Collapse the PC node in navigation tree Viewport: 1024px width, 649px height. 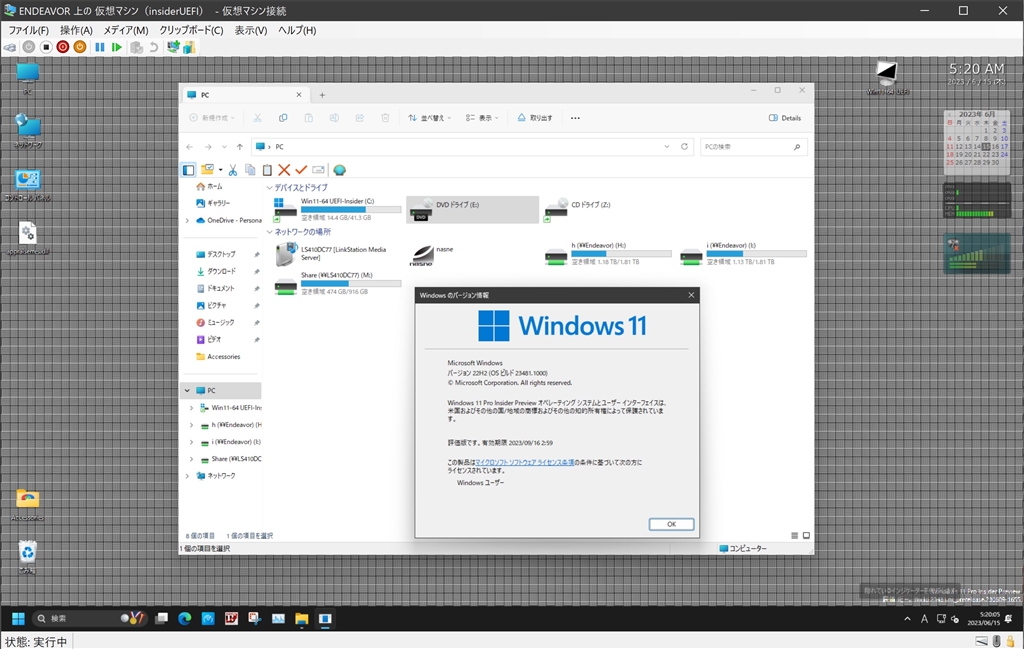[187, 390]
